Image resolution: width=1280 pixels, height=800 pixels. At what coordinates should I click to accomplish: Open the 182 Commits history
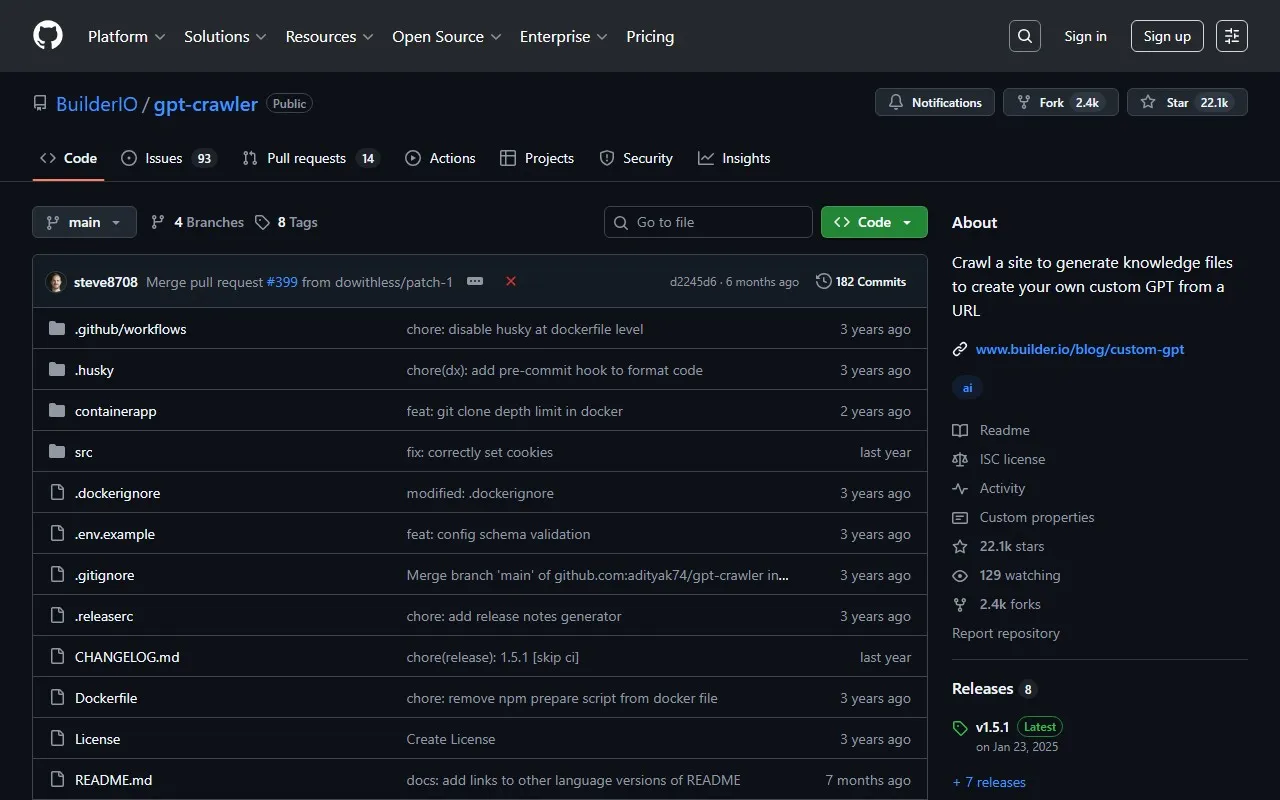(861, 282)
